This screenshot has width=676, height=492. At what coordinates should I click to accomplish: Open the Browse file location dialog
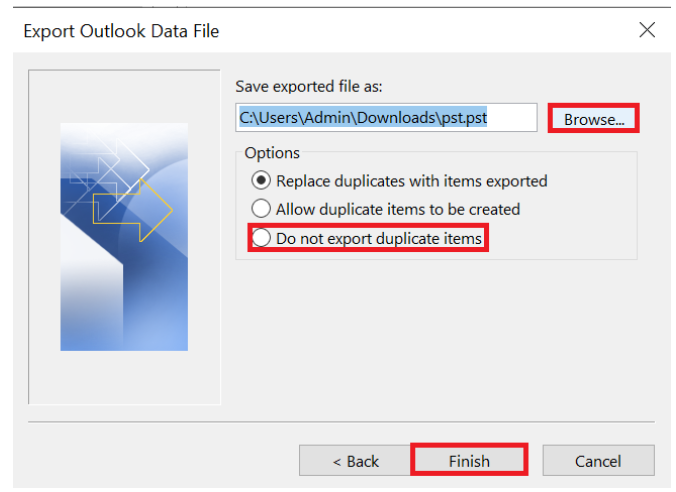click(x=594, y=119)
